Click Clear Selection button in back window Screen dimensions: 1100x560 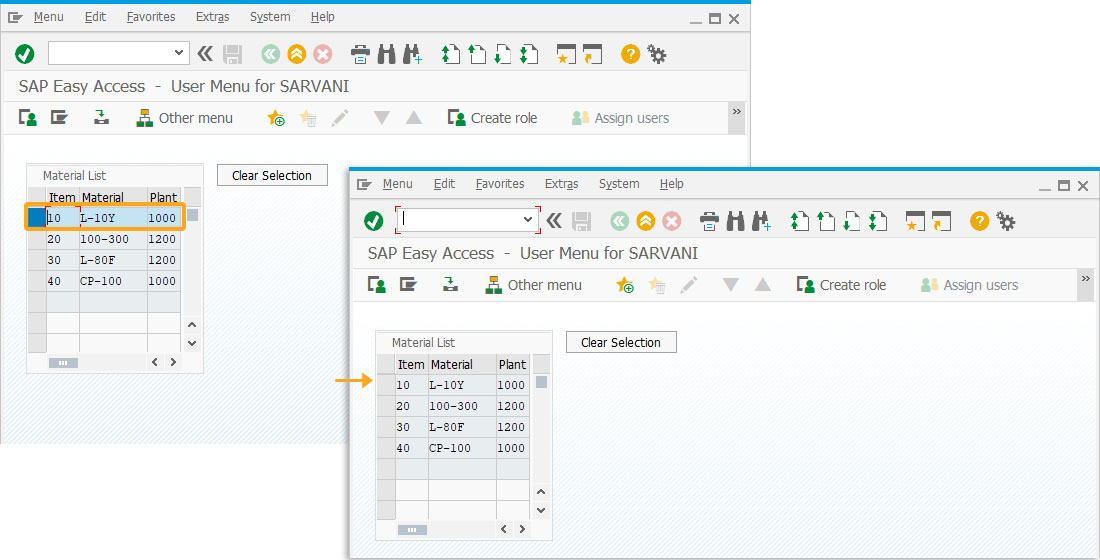[x=272, y=175]
